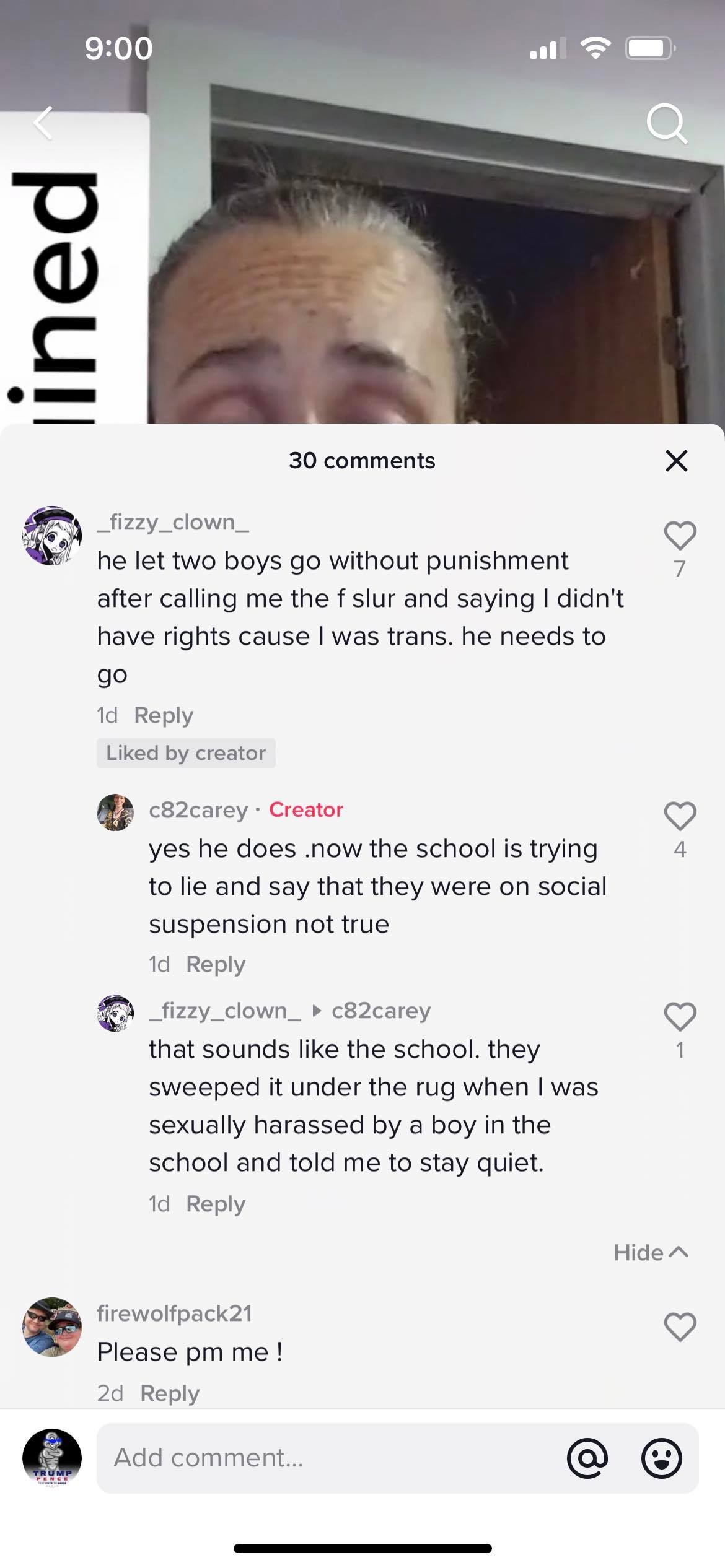Open c82carey's profile picture
Viewport: 725px width, 1568px height.
(115, 812)
